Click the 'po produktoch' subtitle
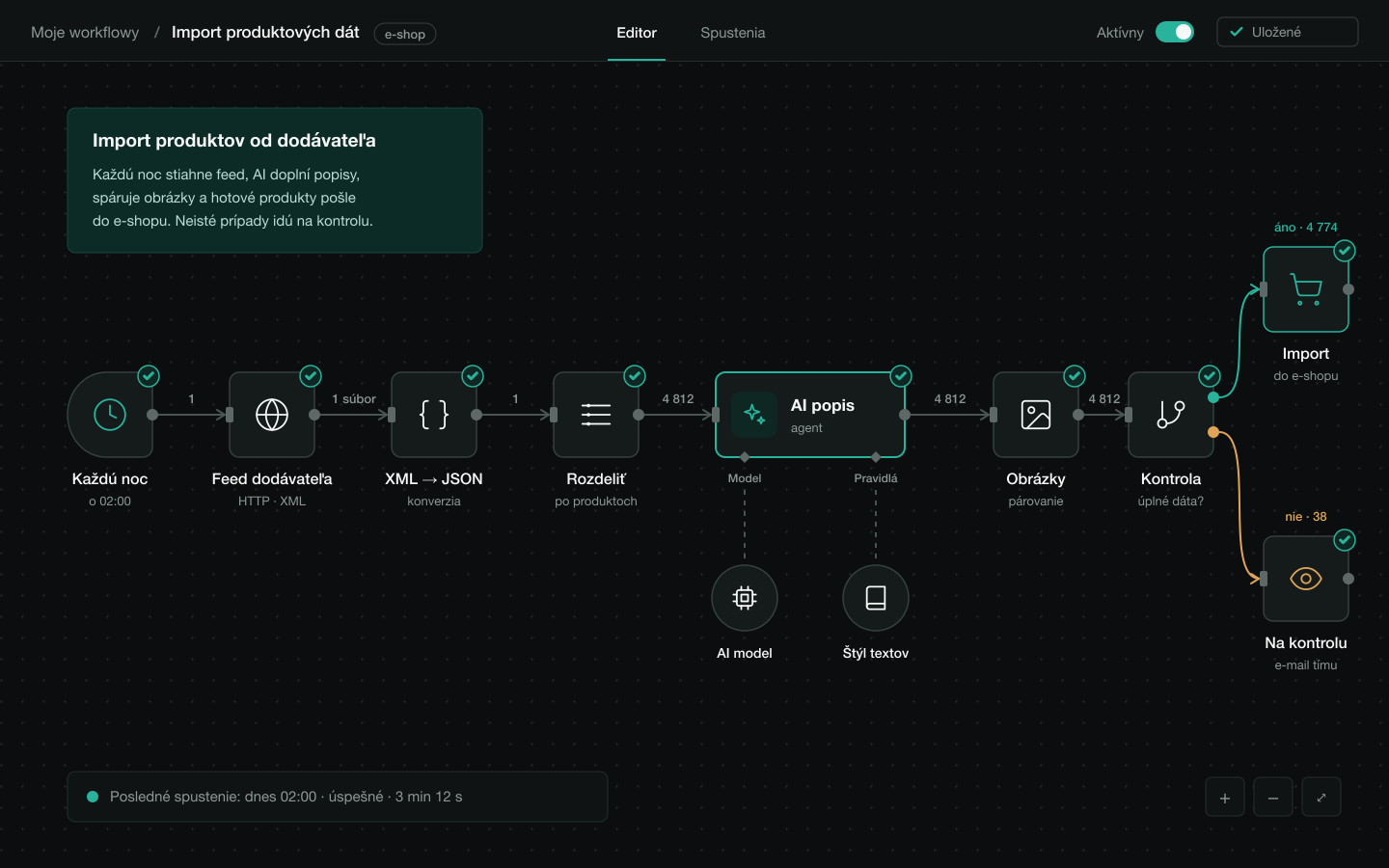 (x=596, y=502)
